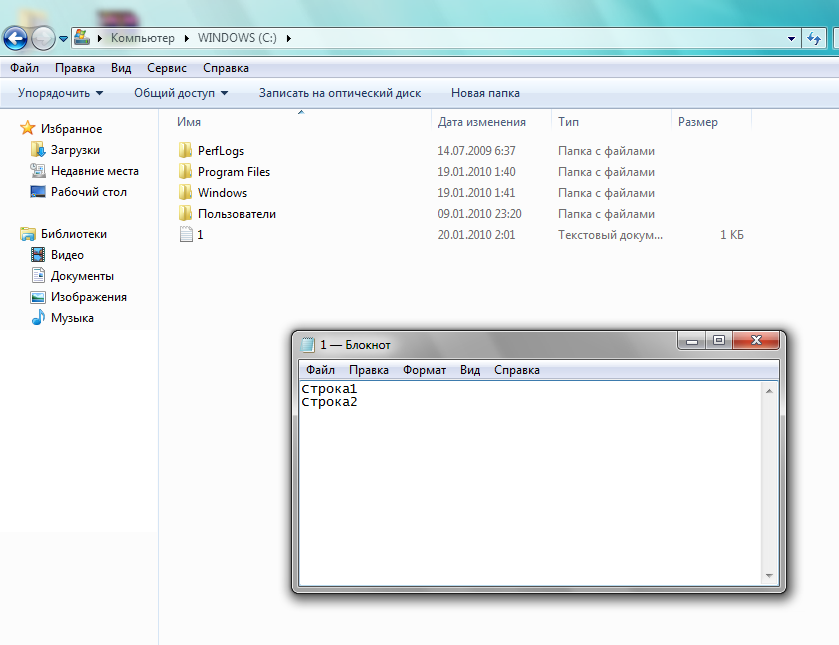The image size is (839, 645).
Task: Refresh the folder with the refresh icon
Action: point(814,39)
